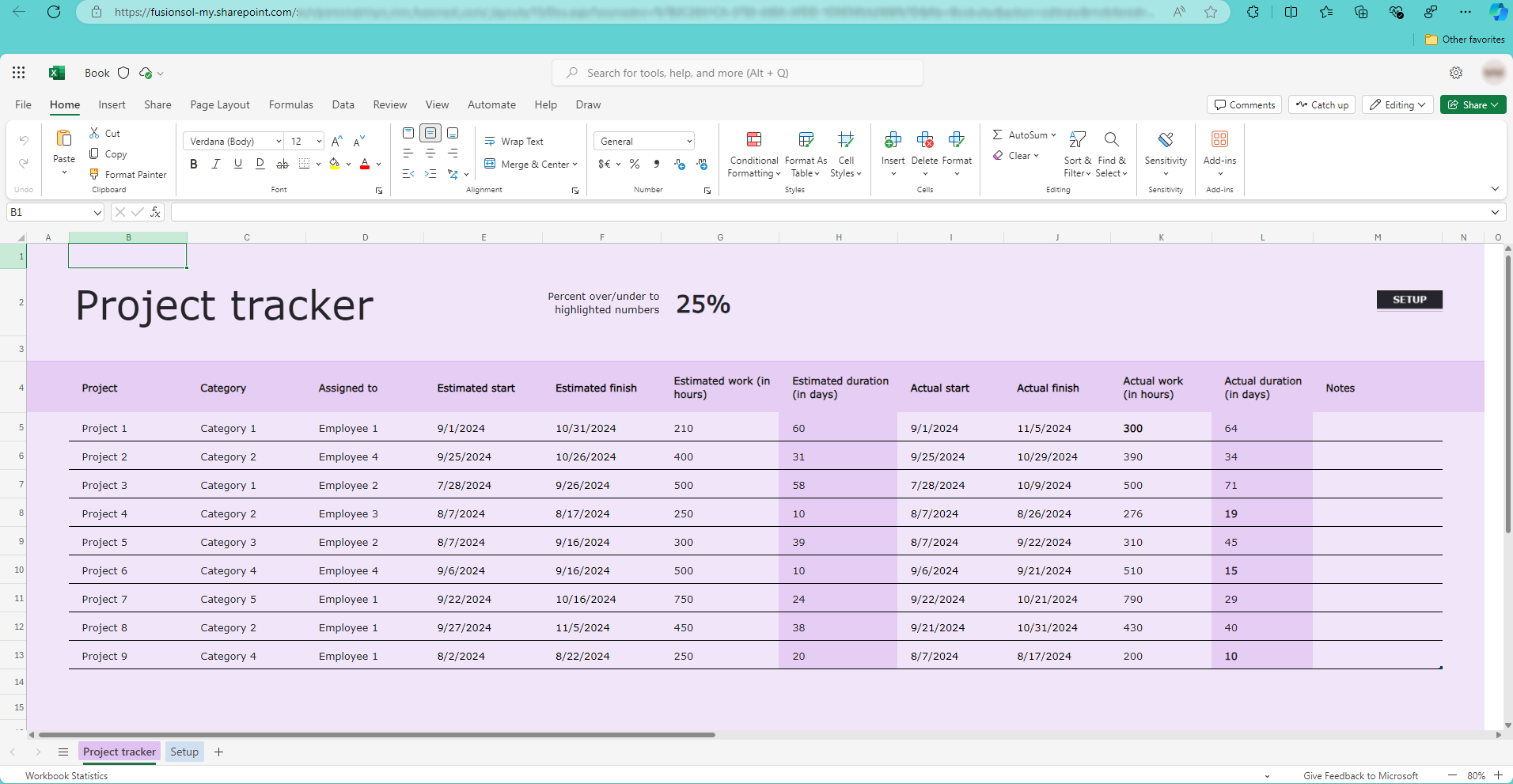Toggle Bold formatting
This screenshot has width=1513, height=784.
194,164
